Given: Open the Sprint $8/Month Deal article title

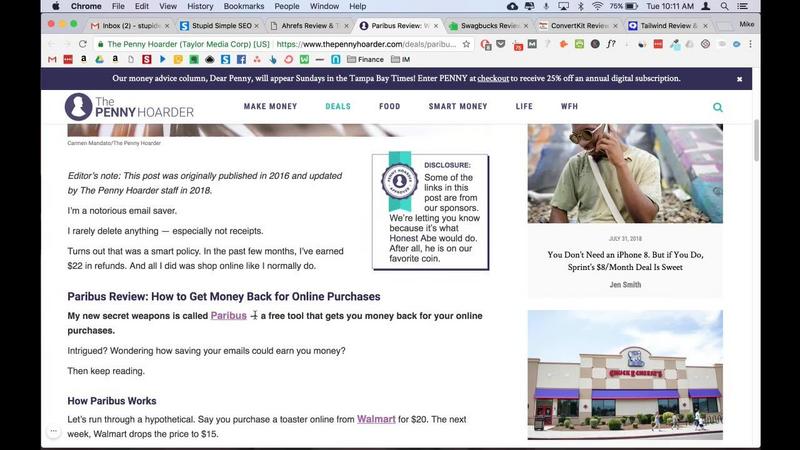Looking at the screenshot, I should coord(625,261).
